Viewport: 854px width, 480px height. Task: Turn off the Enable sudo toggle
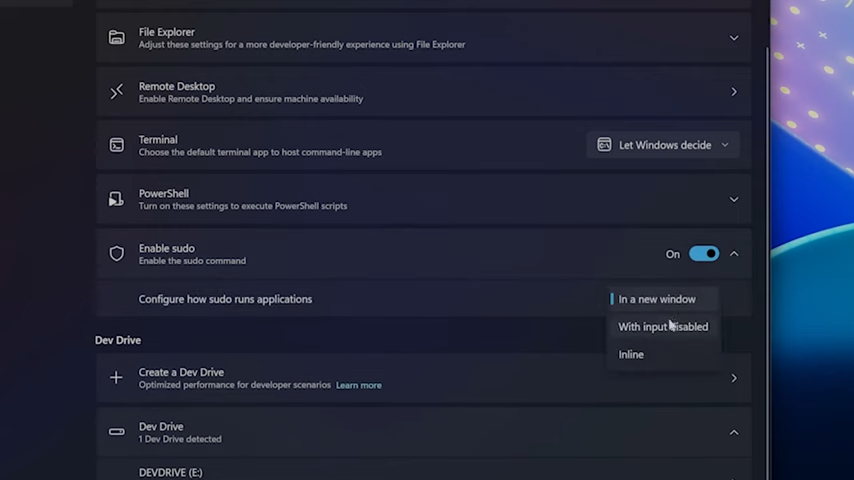coord(703,254)
